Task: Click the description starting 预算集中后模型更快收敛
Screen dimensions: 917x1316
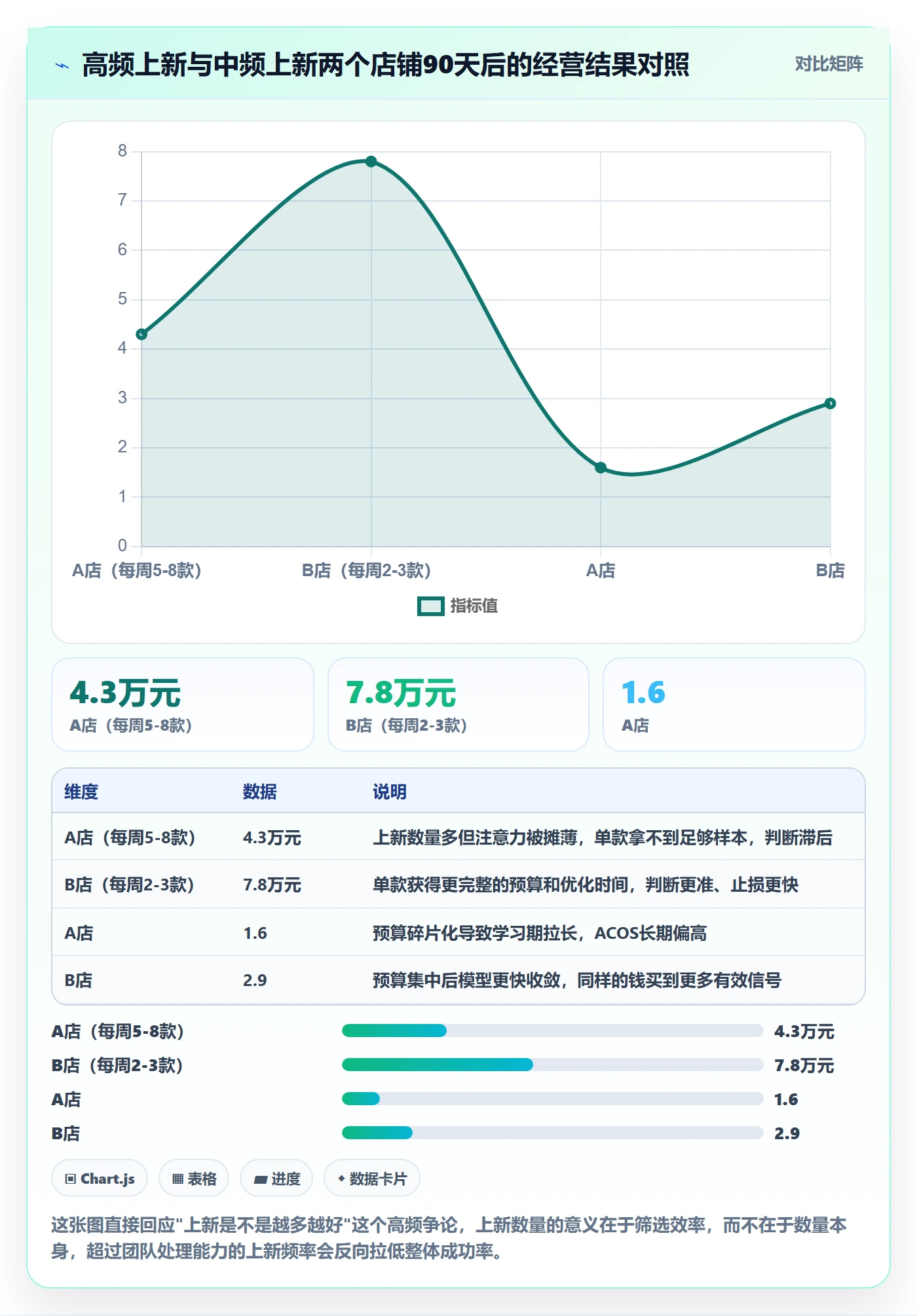Action: [x=577, y=980]
